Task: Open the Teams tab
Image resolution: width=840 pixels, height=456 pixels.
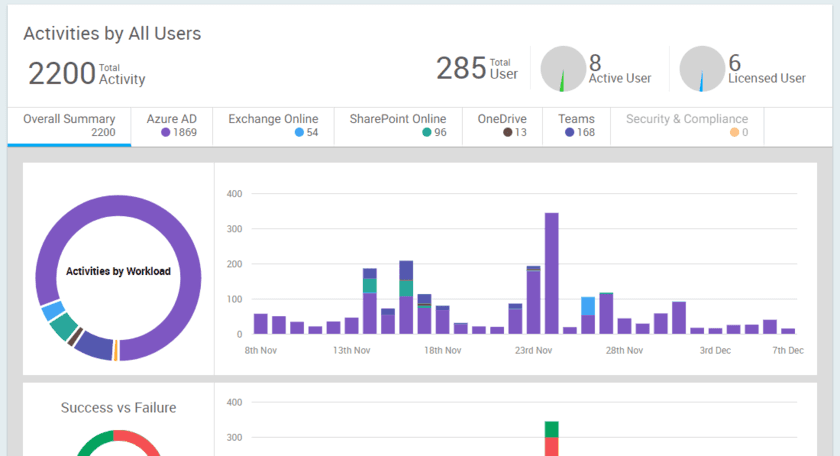Action: [x=576, y=125]
